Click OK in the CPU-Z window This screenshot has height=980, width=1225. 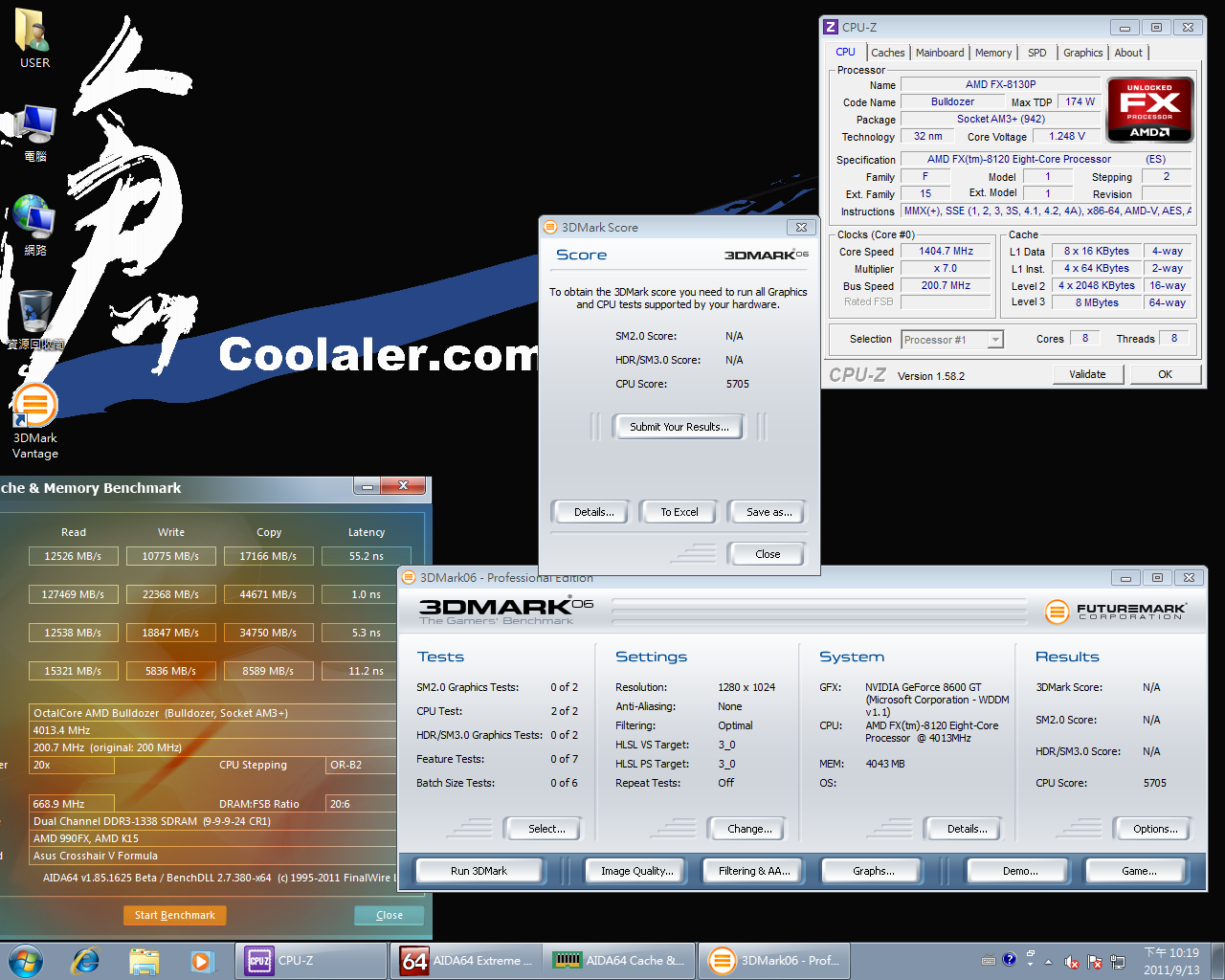coord(1165,374)
